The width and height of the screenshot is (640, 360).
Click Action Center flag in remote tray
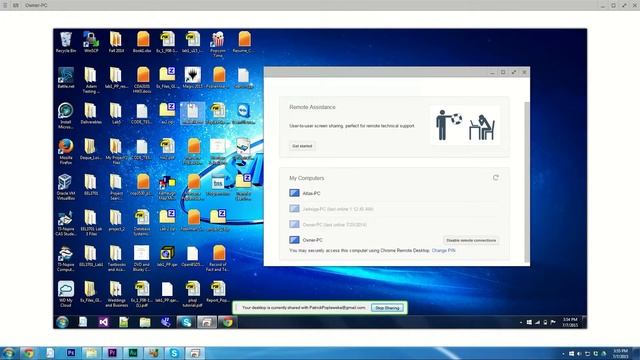[x=553, y=322]
